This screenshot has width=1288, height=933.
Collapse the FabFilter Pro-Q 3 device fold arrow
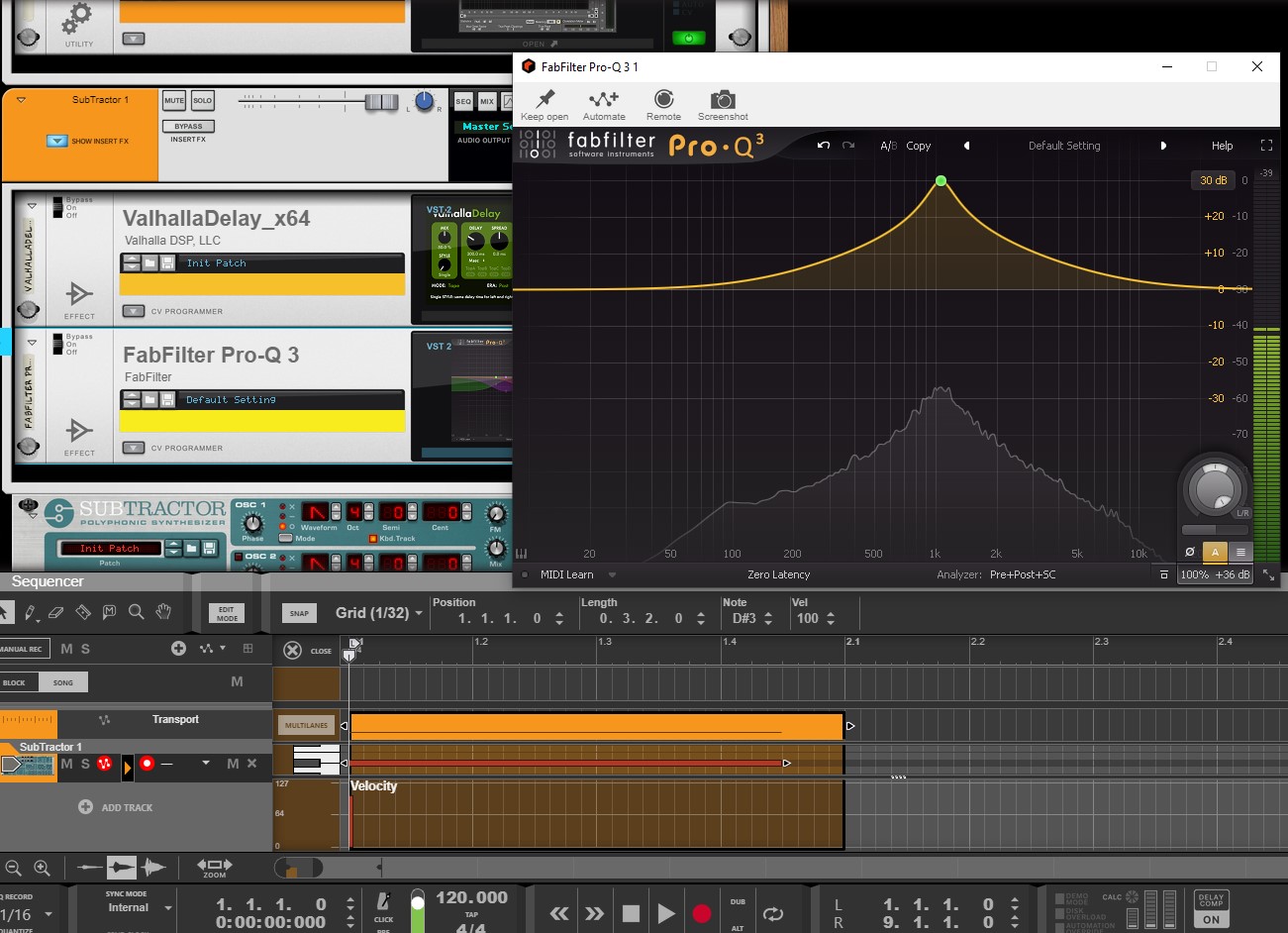click(x=32, y=343)
